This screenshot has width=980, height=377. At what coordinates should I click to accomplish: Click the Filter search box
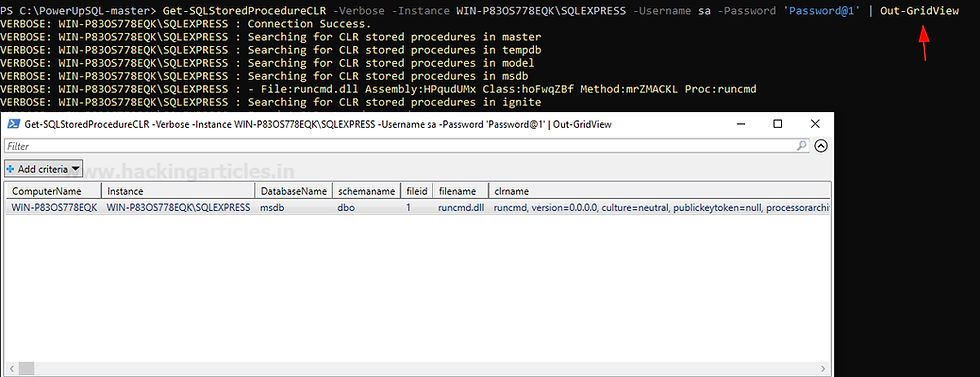pyautogui.click(x=406, y=146)
